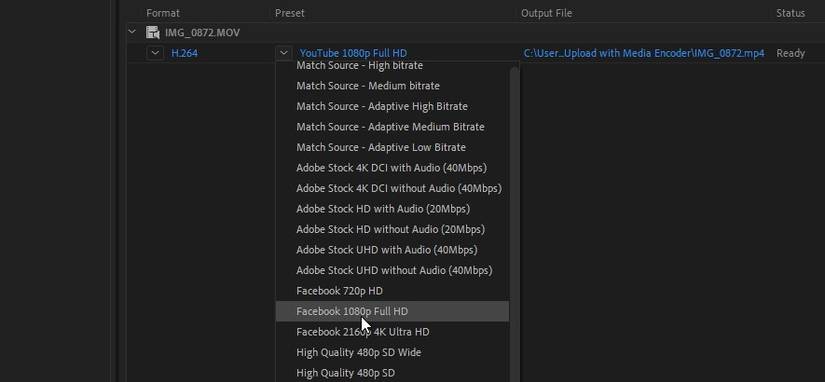Image resolution: width=825 pixels, height=382 pixels.
Task: Pick Adobe Stock HD without Audio (20Mbps)
Action: (392, 229)
